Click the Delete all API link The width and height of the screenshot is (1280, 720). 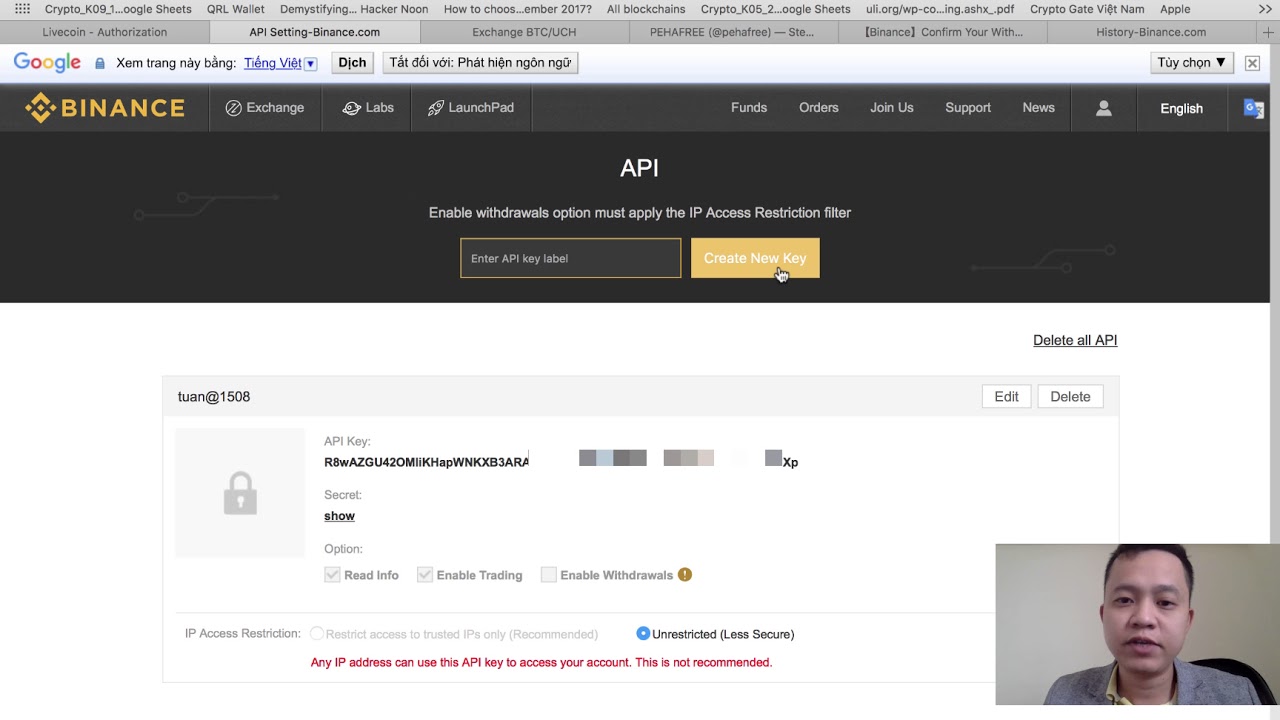point(1075,340)
